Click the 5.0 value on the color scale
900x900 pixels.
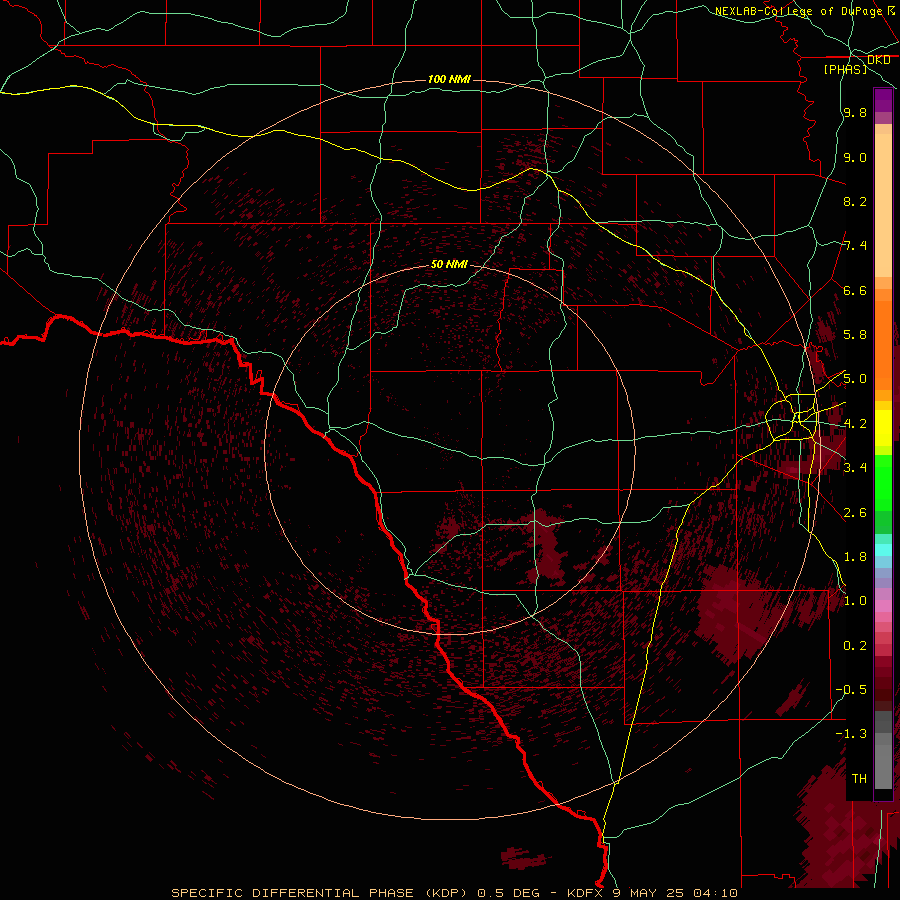pyautogui.click(x=855, y=379)
